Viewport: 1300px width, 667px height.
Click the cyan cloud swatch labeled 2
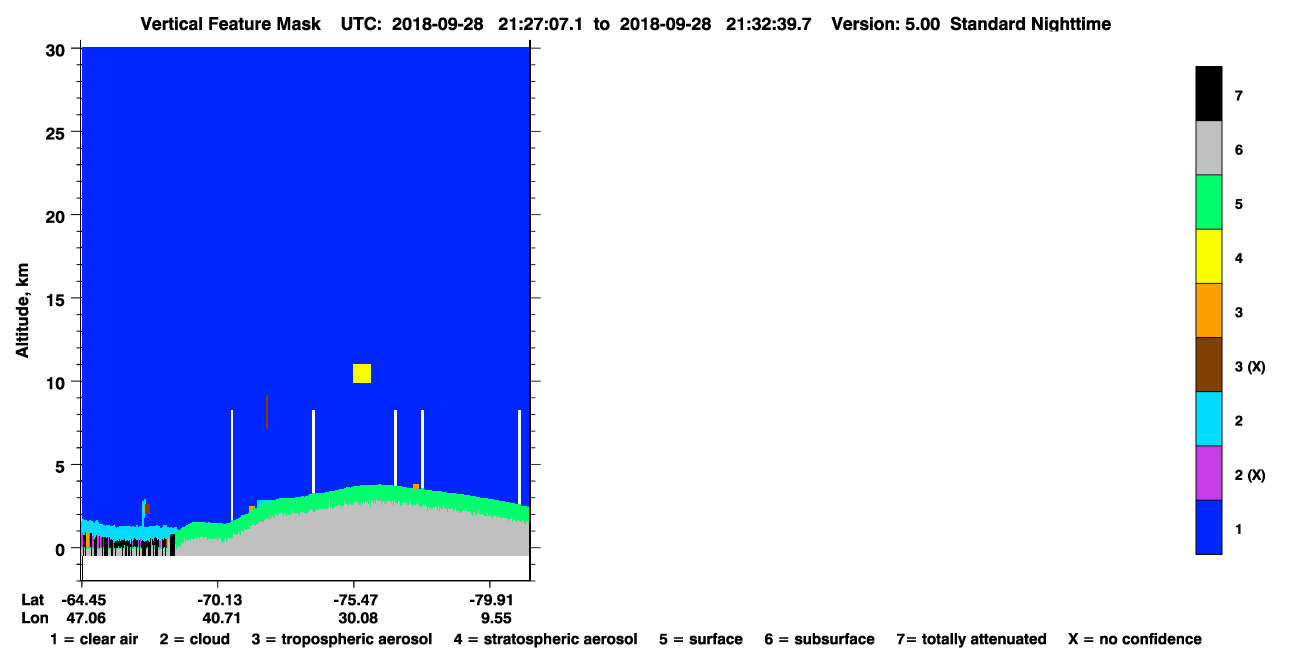[x=1208, y=418]
